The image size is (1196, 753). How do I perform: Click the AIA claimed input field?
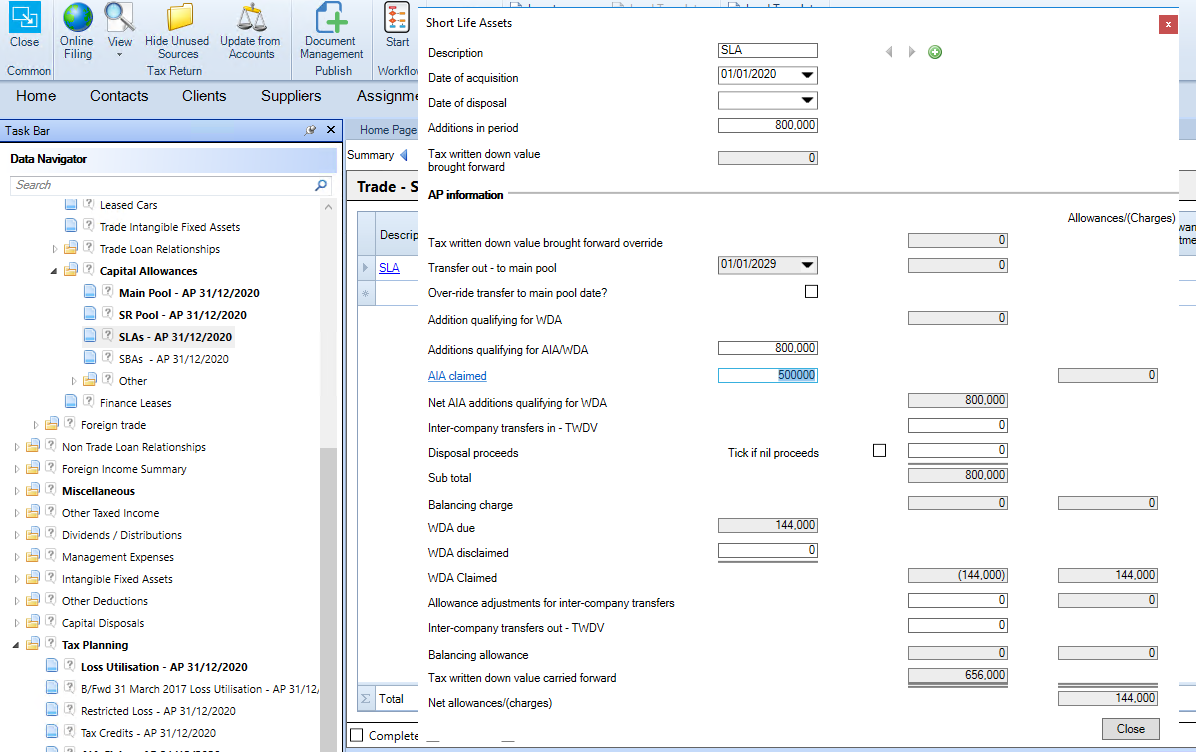pos(767,375)
